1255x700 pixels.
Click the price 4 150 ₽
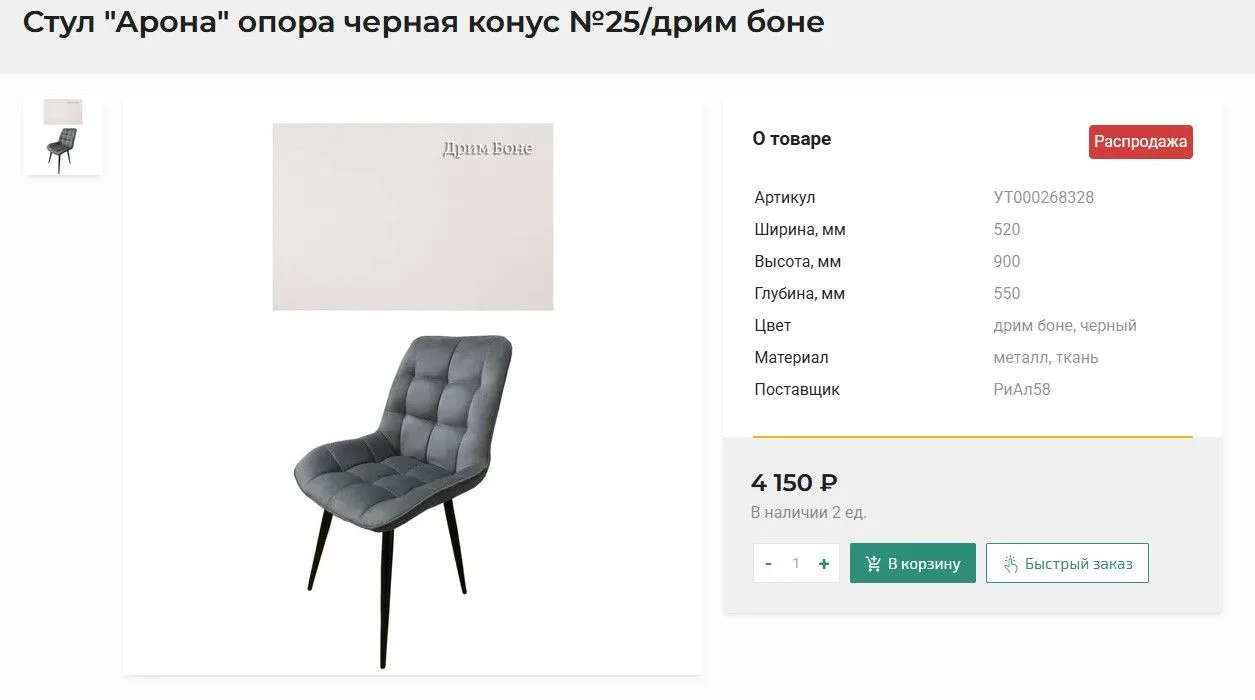pos(794,483)
